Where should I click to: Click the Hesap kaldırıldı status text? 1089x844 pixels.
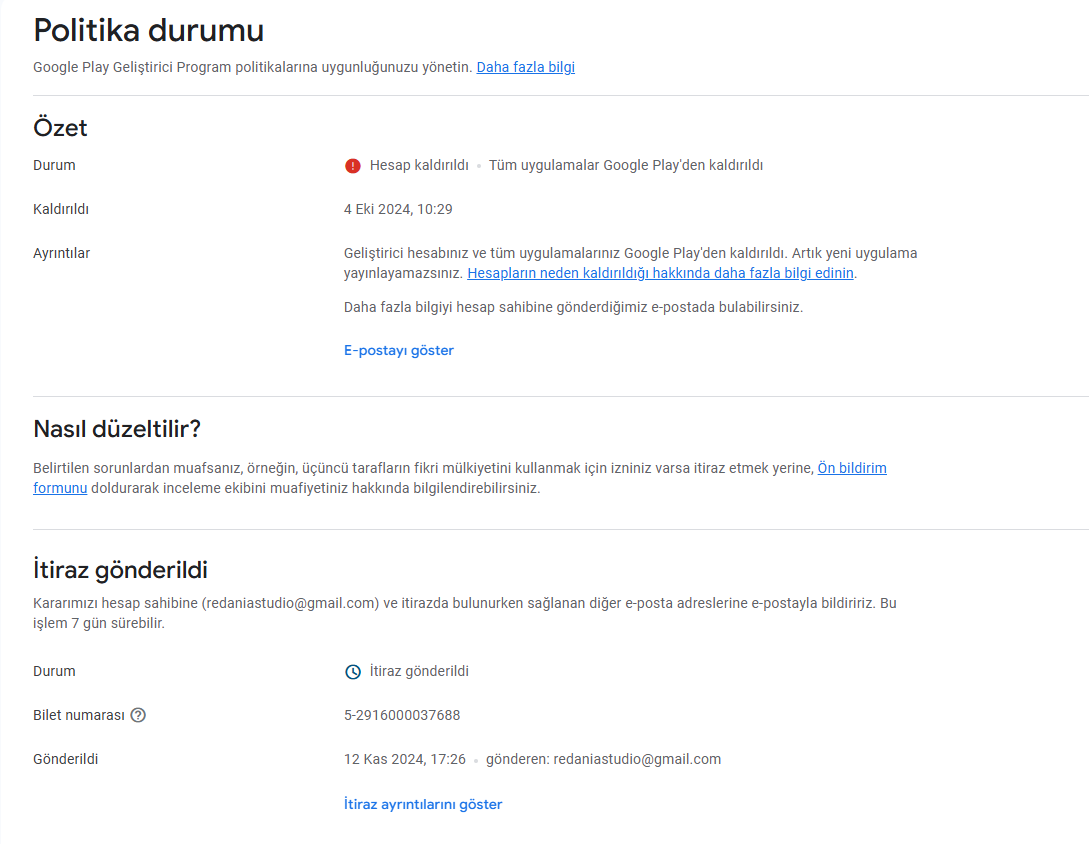(x=419, y=165)
